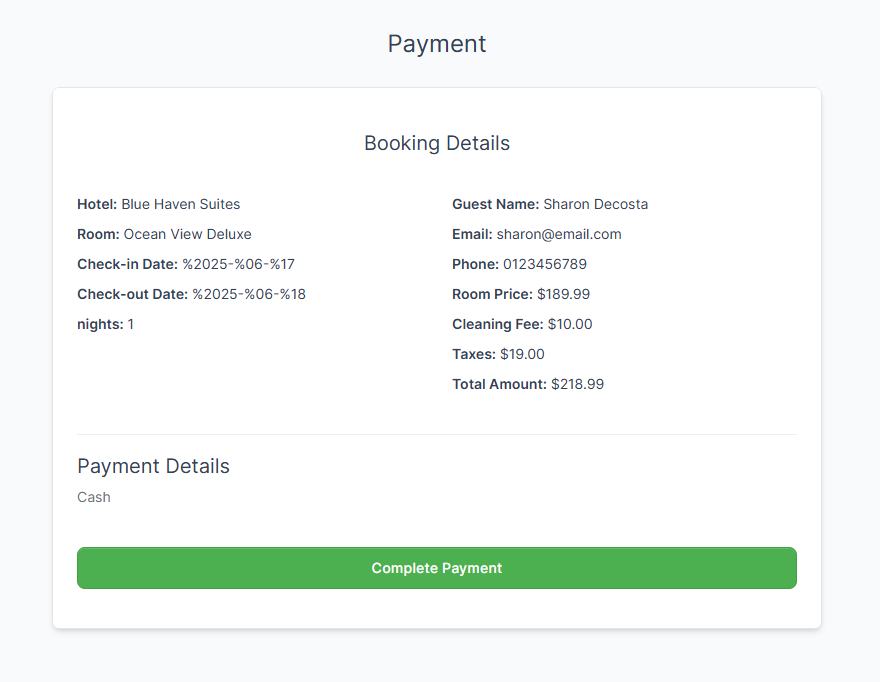Viewport: 880px width, 682px height.
Task: Select the Payment Details heading
Action: (x=153, y=466)
